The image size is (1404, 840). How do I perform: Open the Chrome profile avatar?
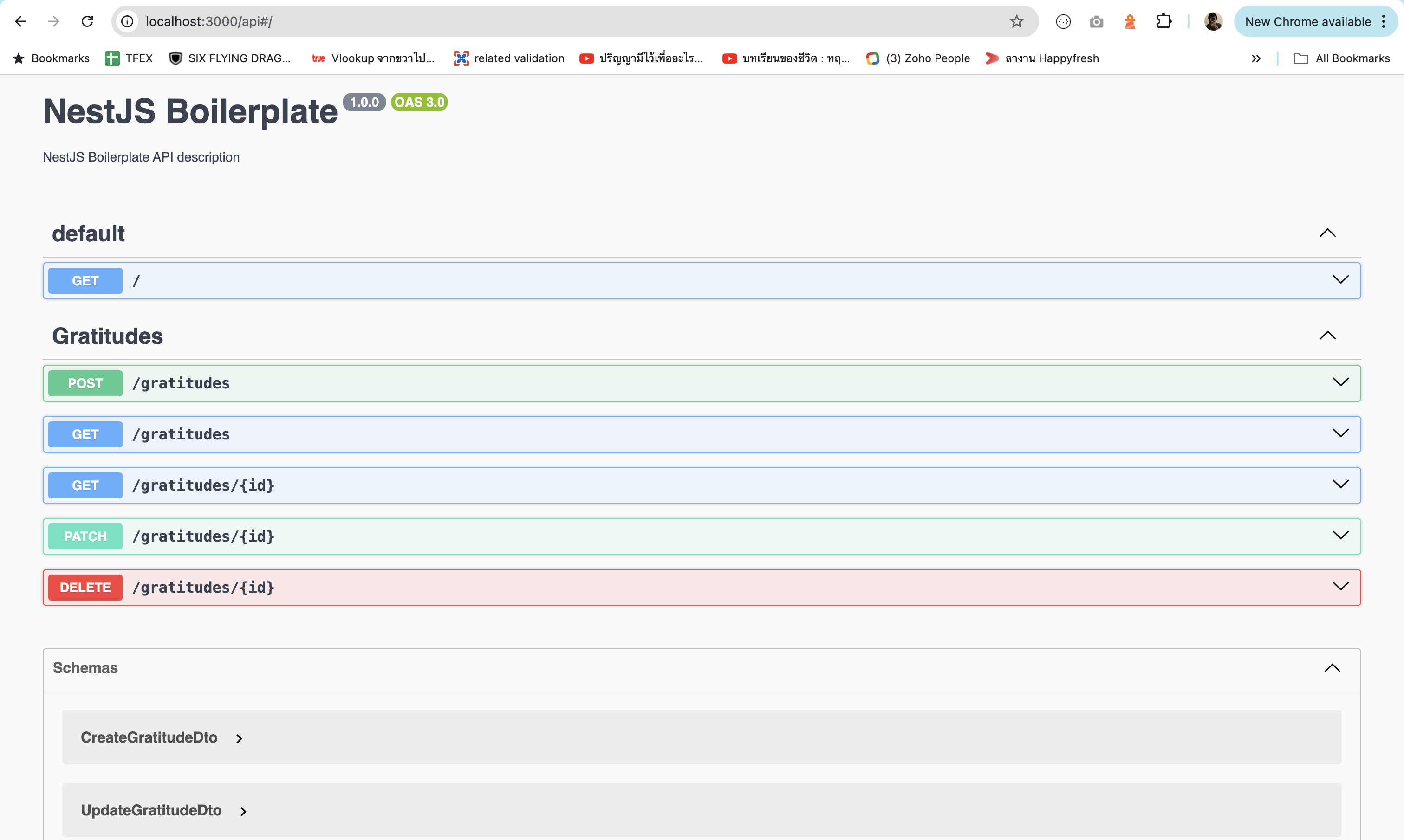point(1213,21)
